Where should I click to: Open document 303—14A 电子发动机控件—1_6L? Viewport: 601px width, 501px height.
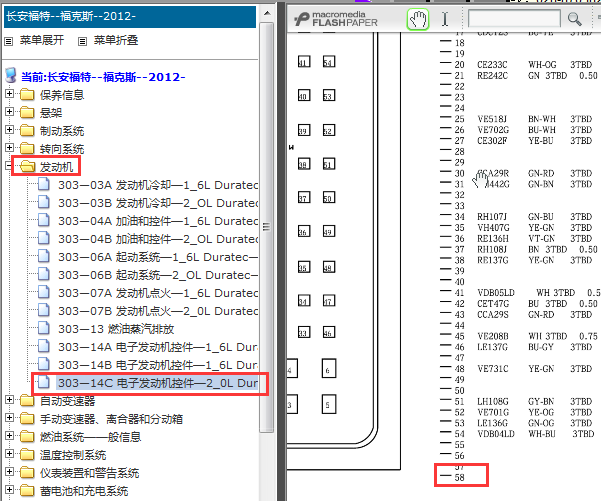[158, 347]
